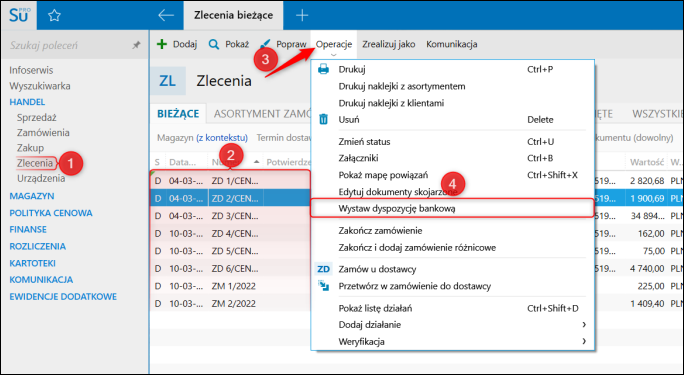684x375 pixels.
Task: Open Sprzedaż under HANDEL
Action: 37,117
